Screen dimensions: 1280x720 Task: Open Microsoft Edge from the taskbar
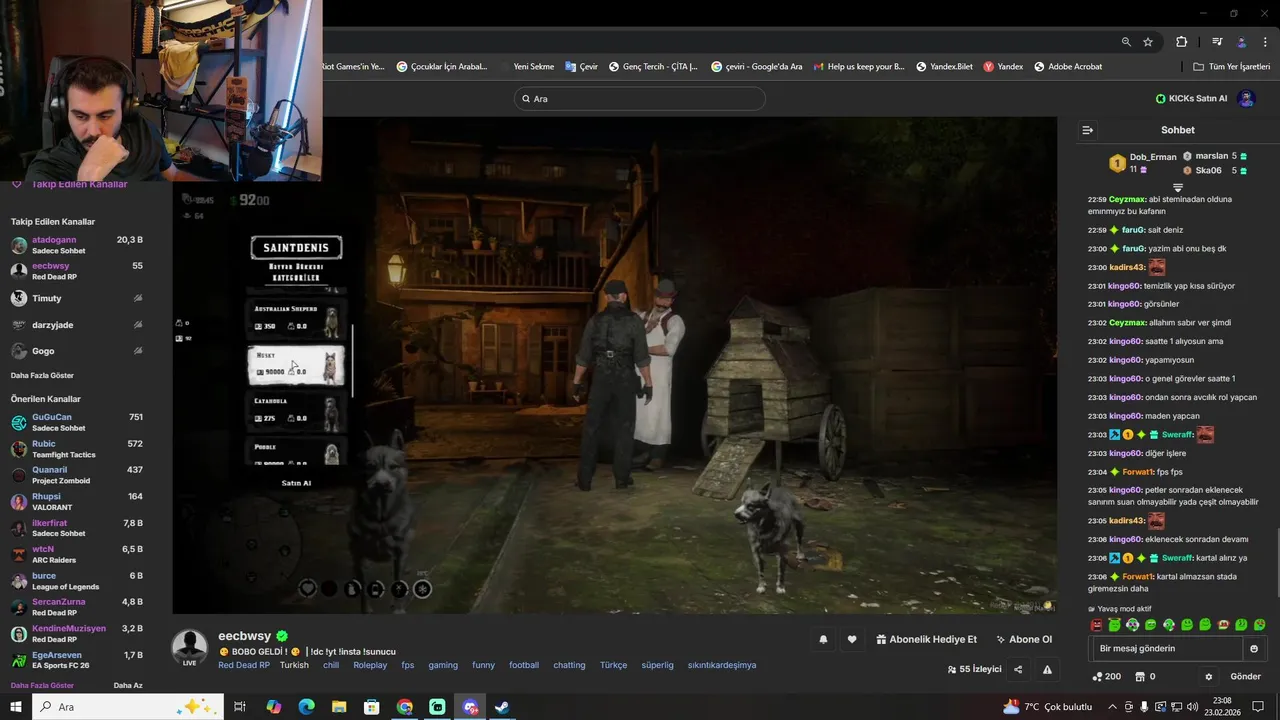coord(306,707)
